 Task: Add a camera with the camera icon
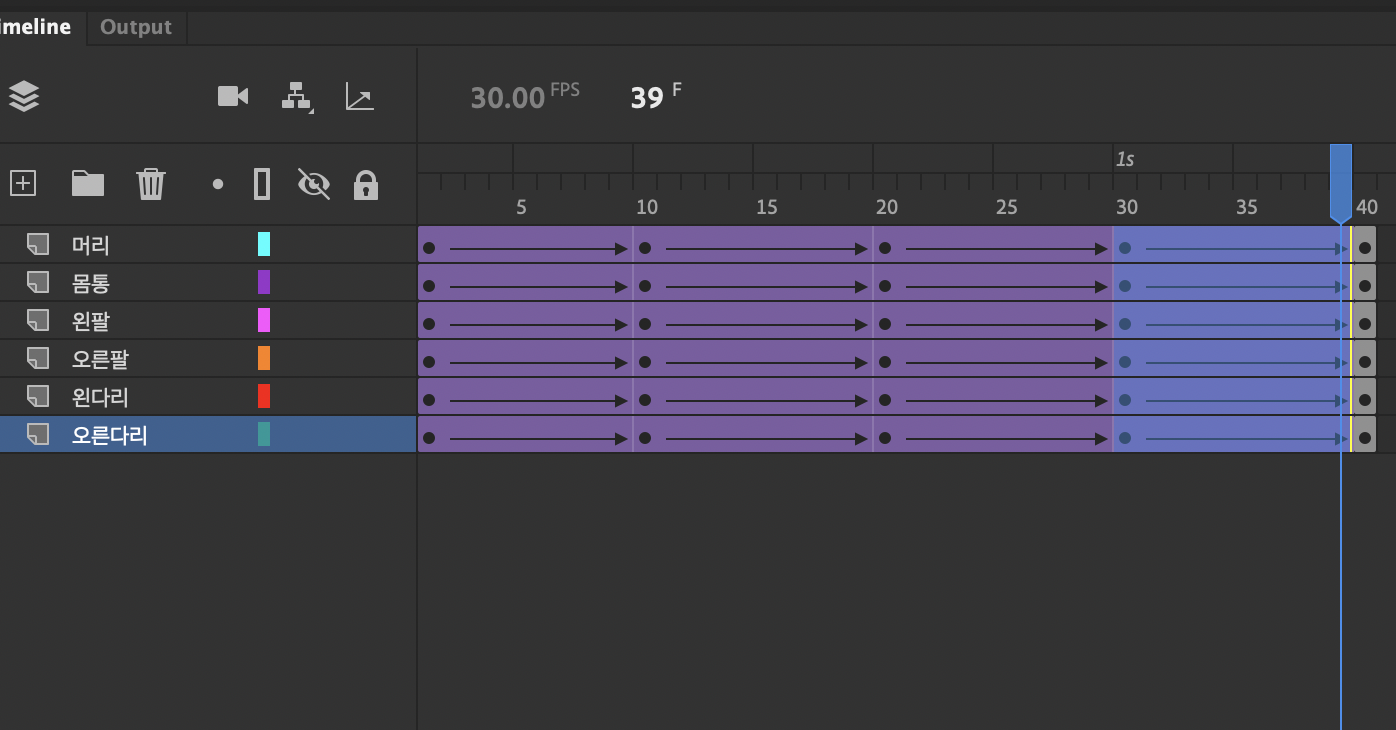[233, 96]
